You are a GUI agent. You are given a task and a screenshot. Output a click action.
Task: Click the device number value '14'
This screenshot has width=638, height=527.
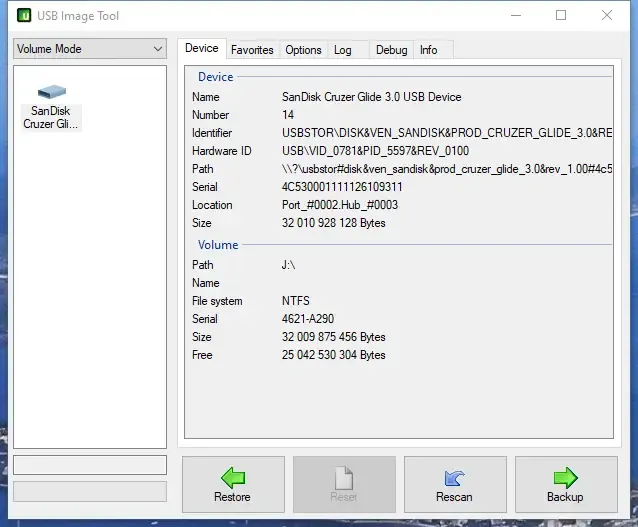click(x=288, y=115)
